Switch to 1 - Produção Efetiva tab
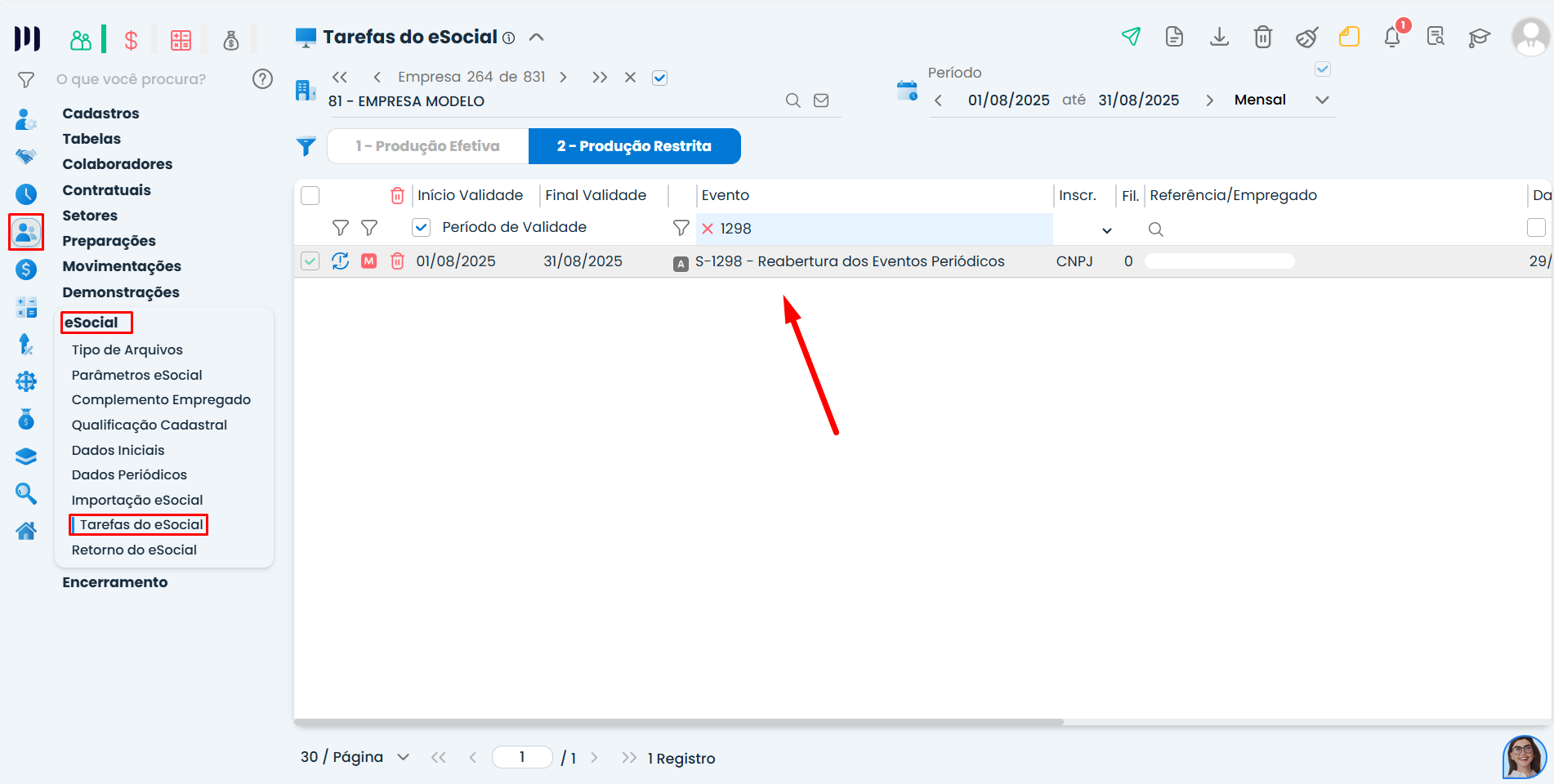The height and width of the screenshot is (784, 1554). coord(428,146)
